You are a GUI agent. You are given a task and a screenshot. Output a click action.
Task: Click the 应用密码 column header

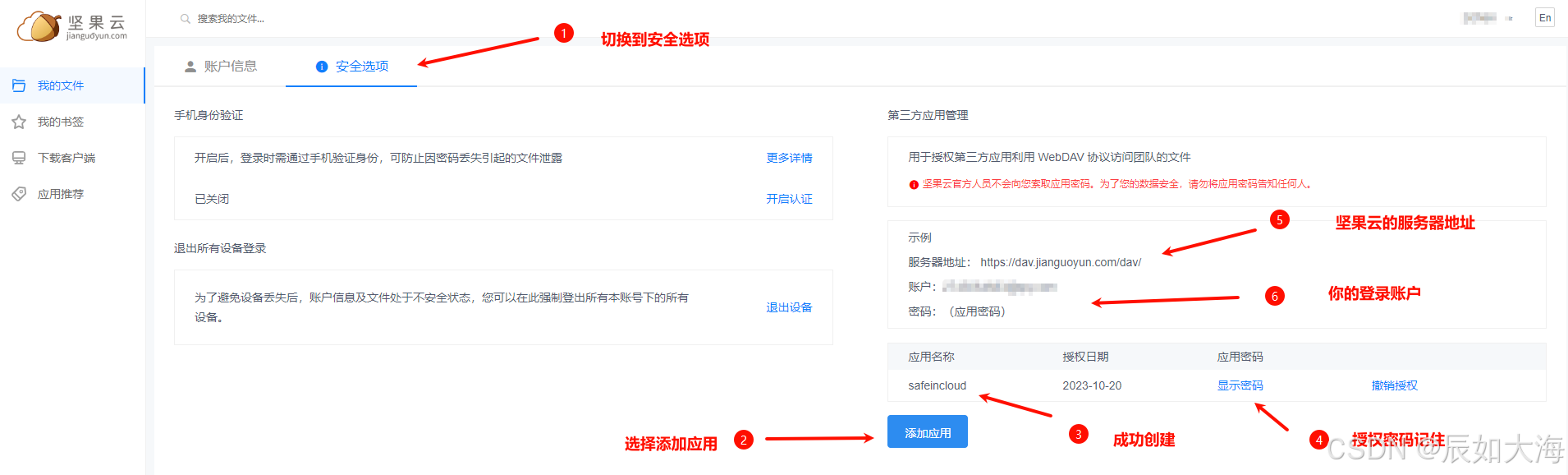pos(1240,357)
